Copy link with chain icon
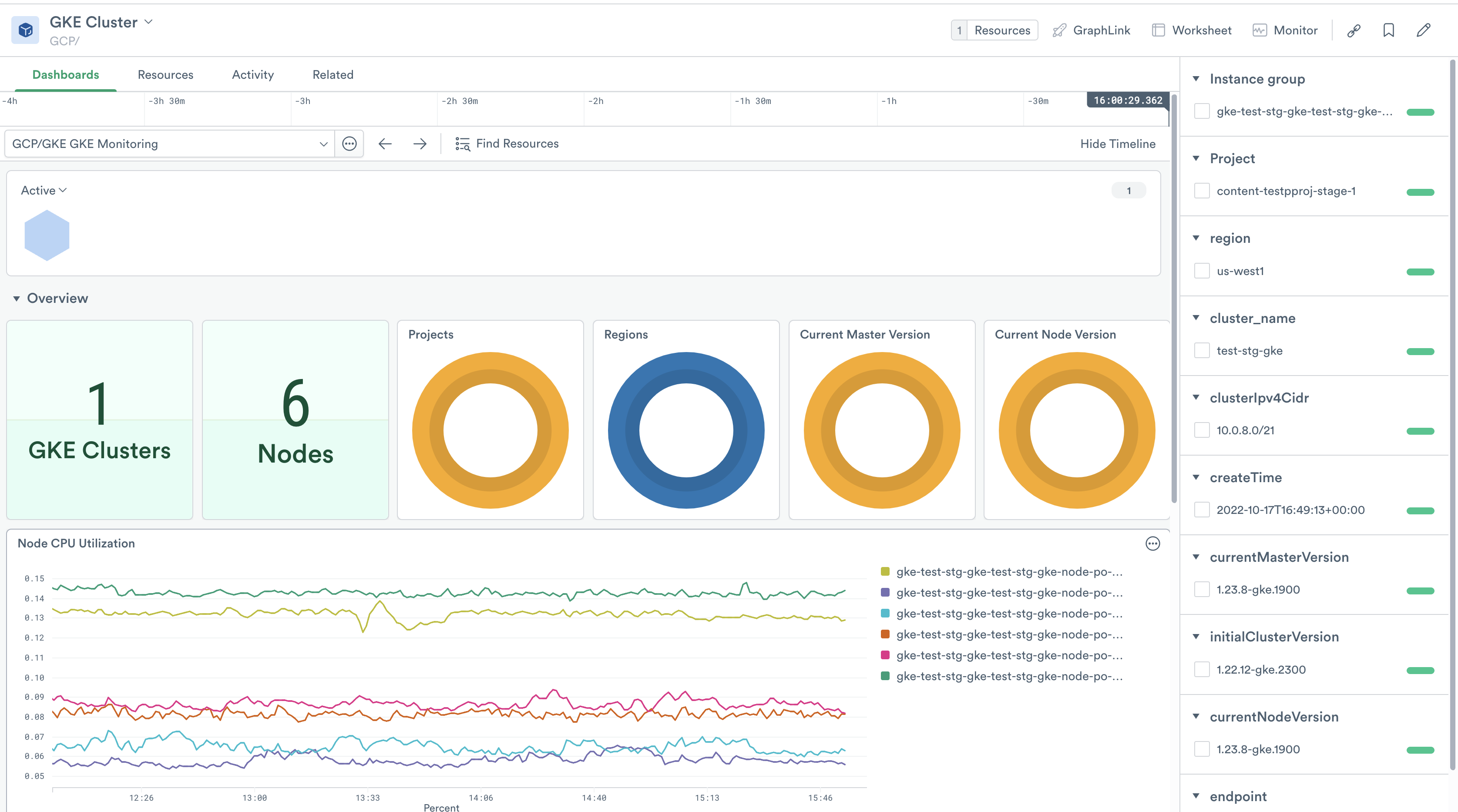This screenshot has height=812, width=1458. tap(1354, 30)
